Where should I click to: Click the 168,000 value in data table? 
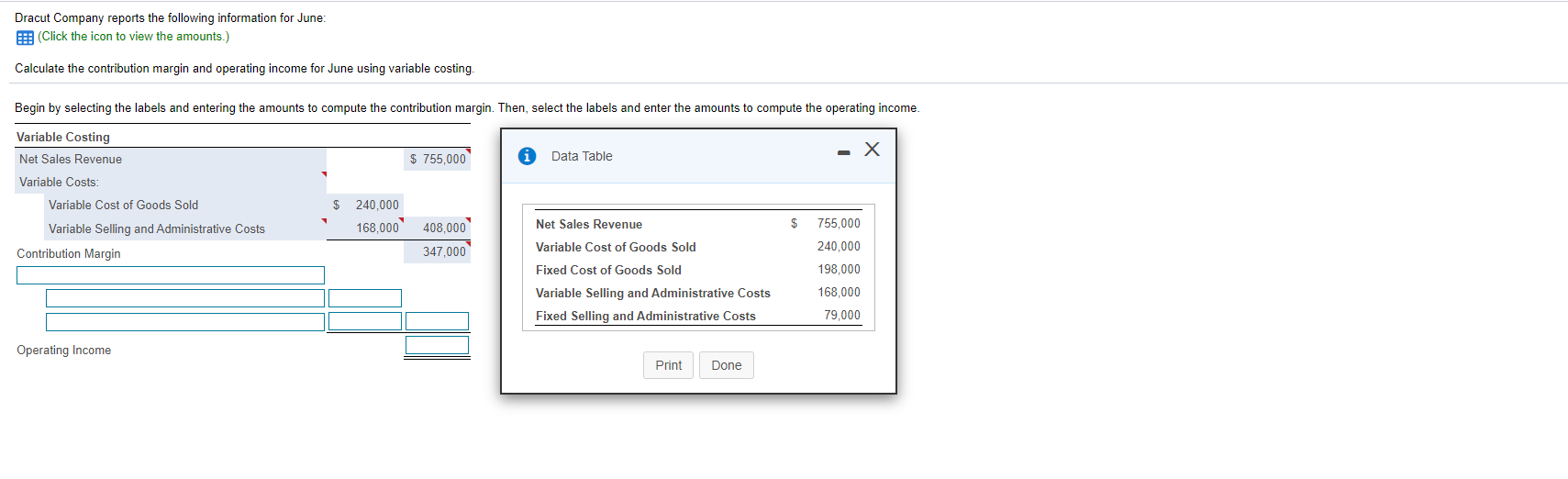(x=840, y=292)
